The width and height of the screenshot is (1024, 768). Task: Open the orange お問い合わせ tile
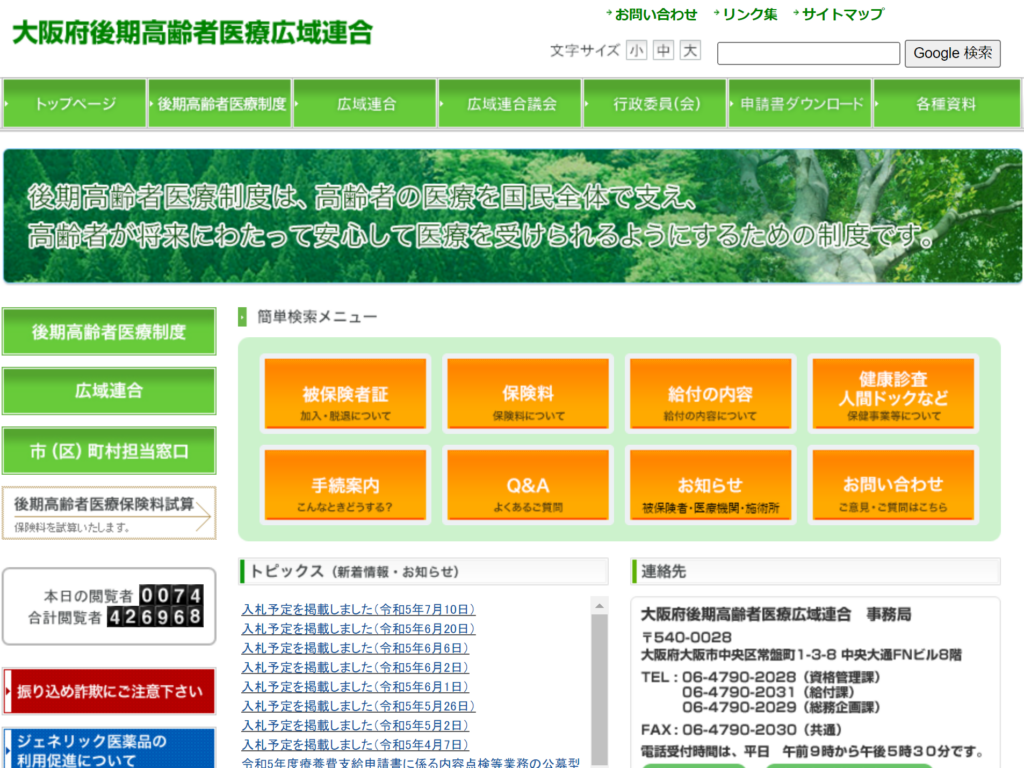(893, 485)
